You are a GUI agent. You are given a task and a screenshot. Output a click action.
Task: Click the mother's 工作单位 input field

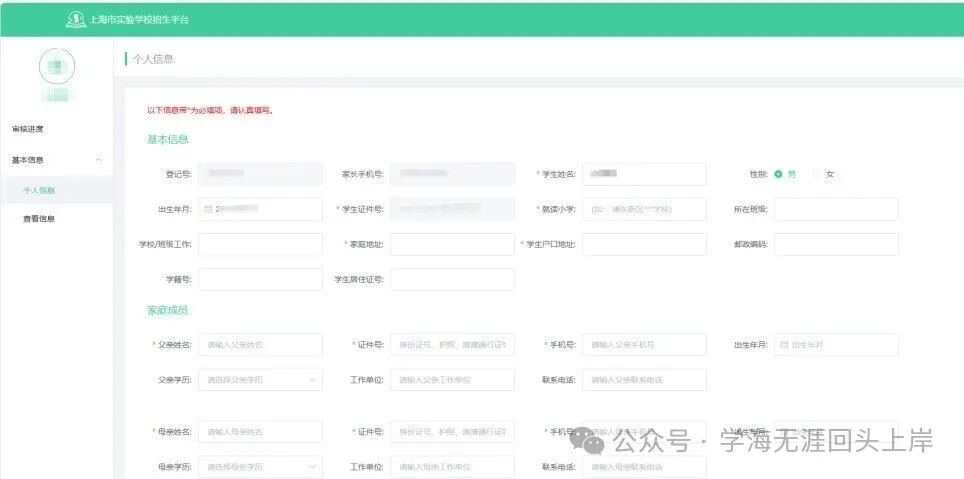pyautogui.click(x=452, y=467)
